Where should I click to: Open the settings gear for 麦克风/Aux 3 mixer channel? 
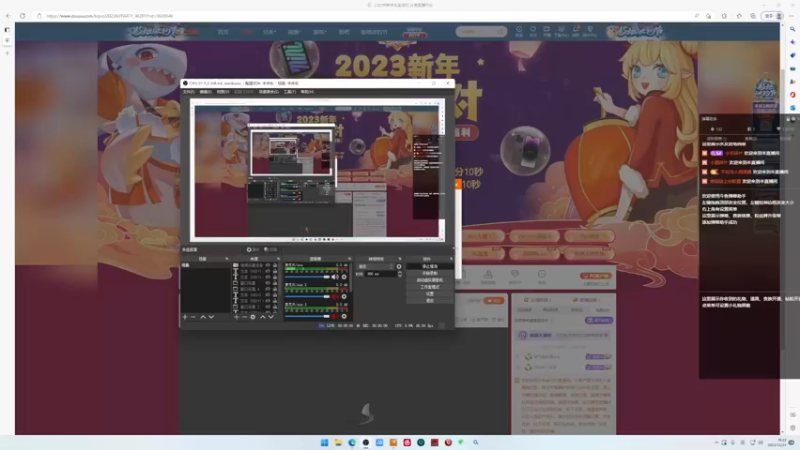(344, 316)
